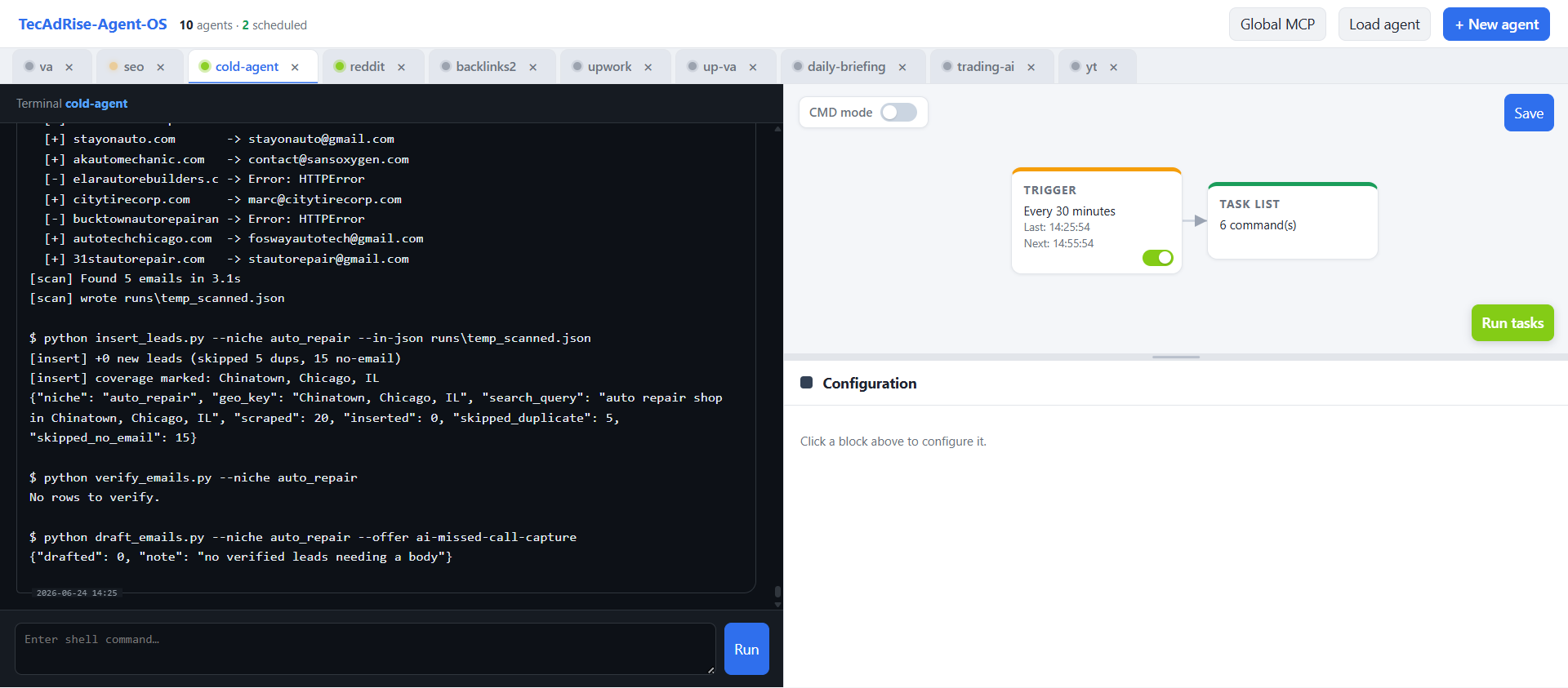The height and width of the screenshot is (688, 1568).
Task: Select the TRIGGER block
Action: [1096, 220]
